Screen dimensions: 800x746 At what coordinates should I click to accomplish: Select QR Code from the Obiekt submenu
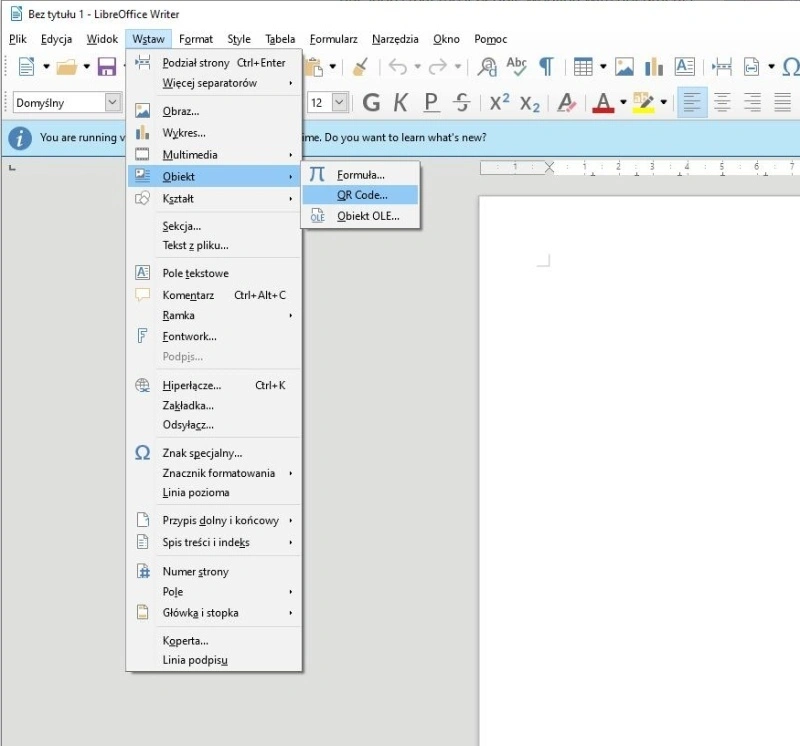point(362,195)
